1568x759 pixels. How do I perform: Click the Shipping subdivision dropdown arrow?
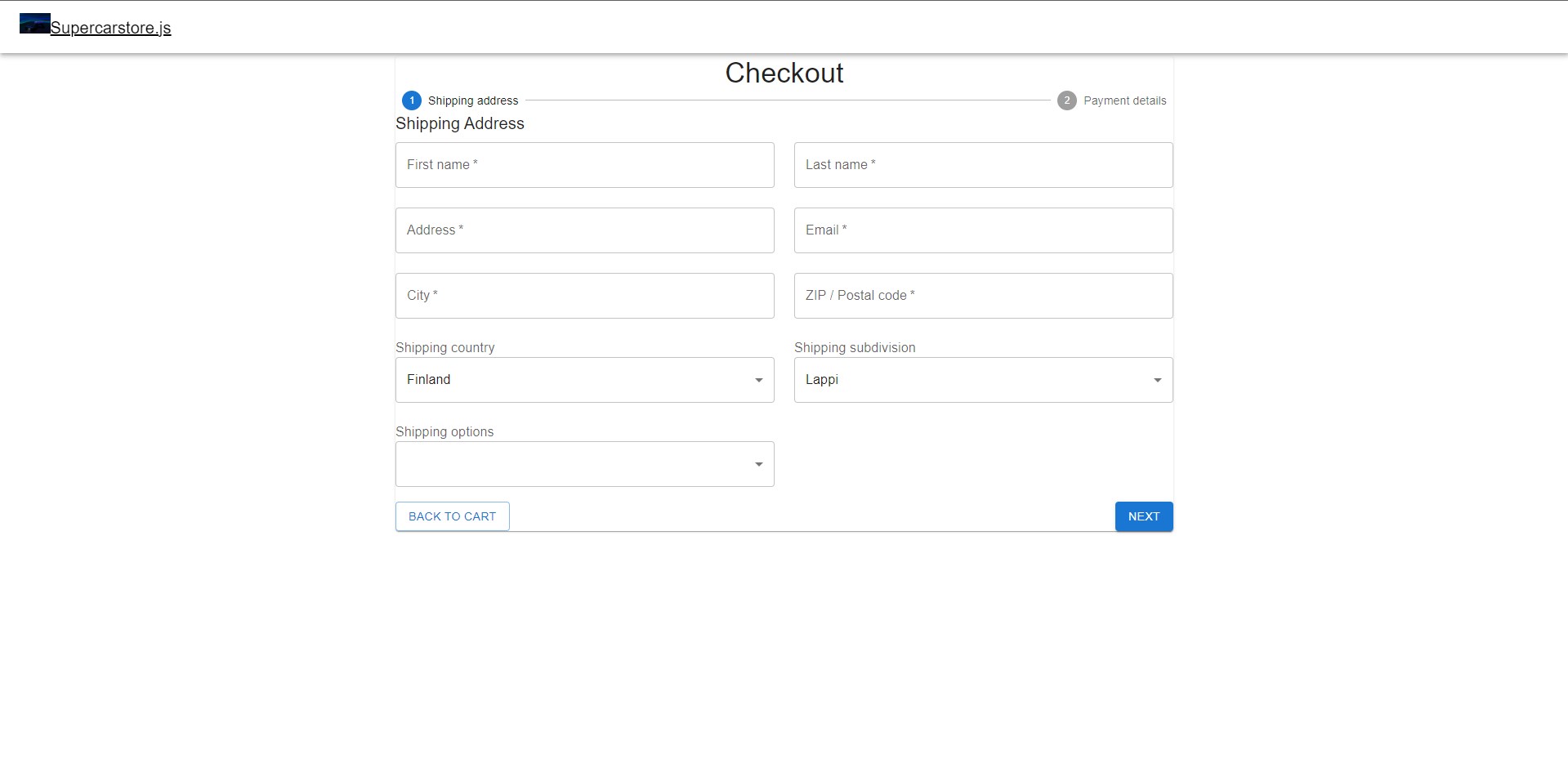(x=1156, y=380)
